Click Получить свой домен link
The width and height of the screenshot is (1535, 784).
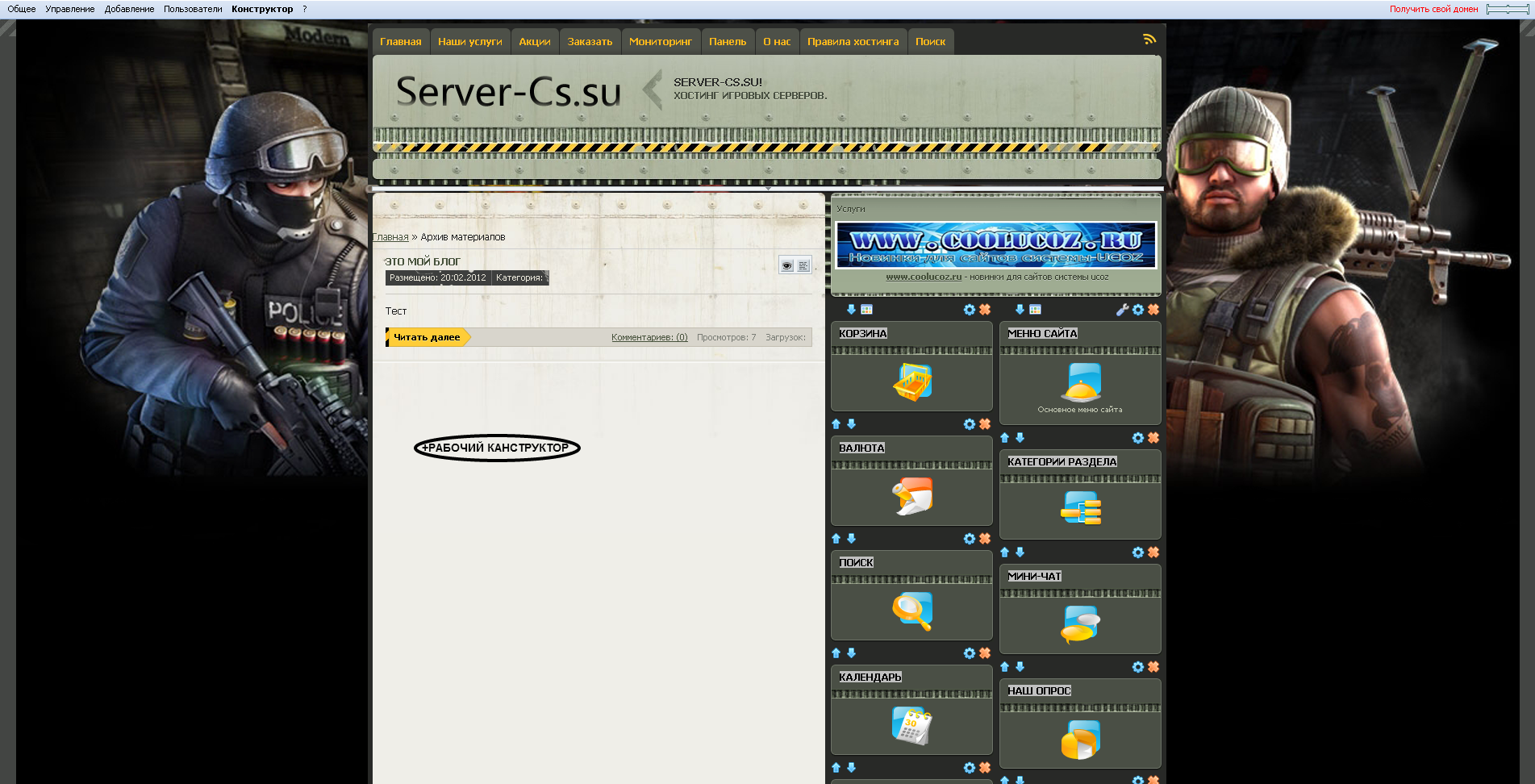point(1433,9)
